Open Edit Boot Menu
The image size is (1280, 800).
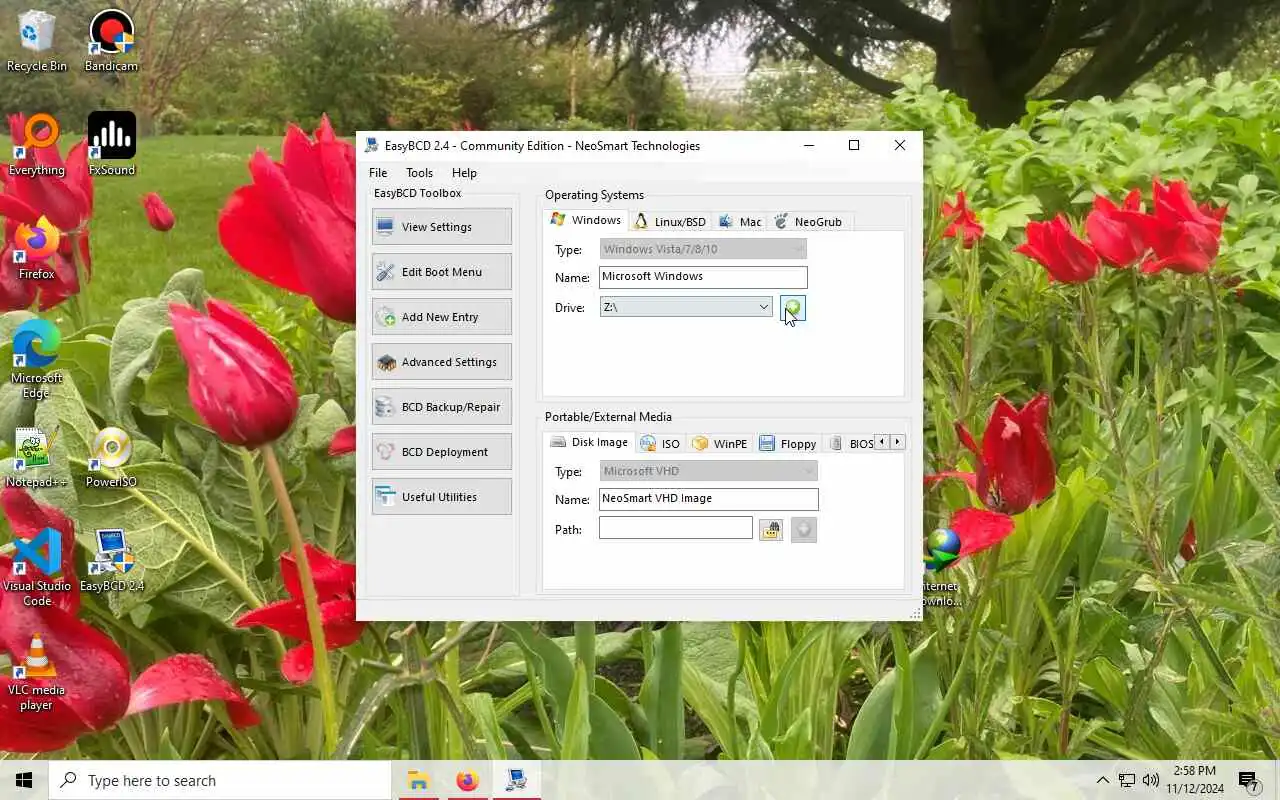[442, 272]
